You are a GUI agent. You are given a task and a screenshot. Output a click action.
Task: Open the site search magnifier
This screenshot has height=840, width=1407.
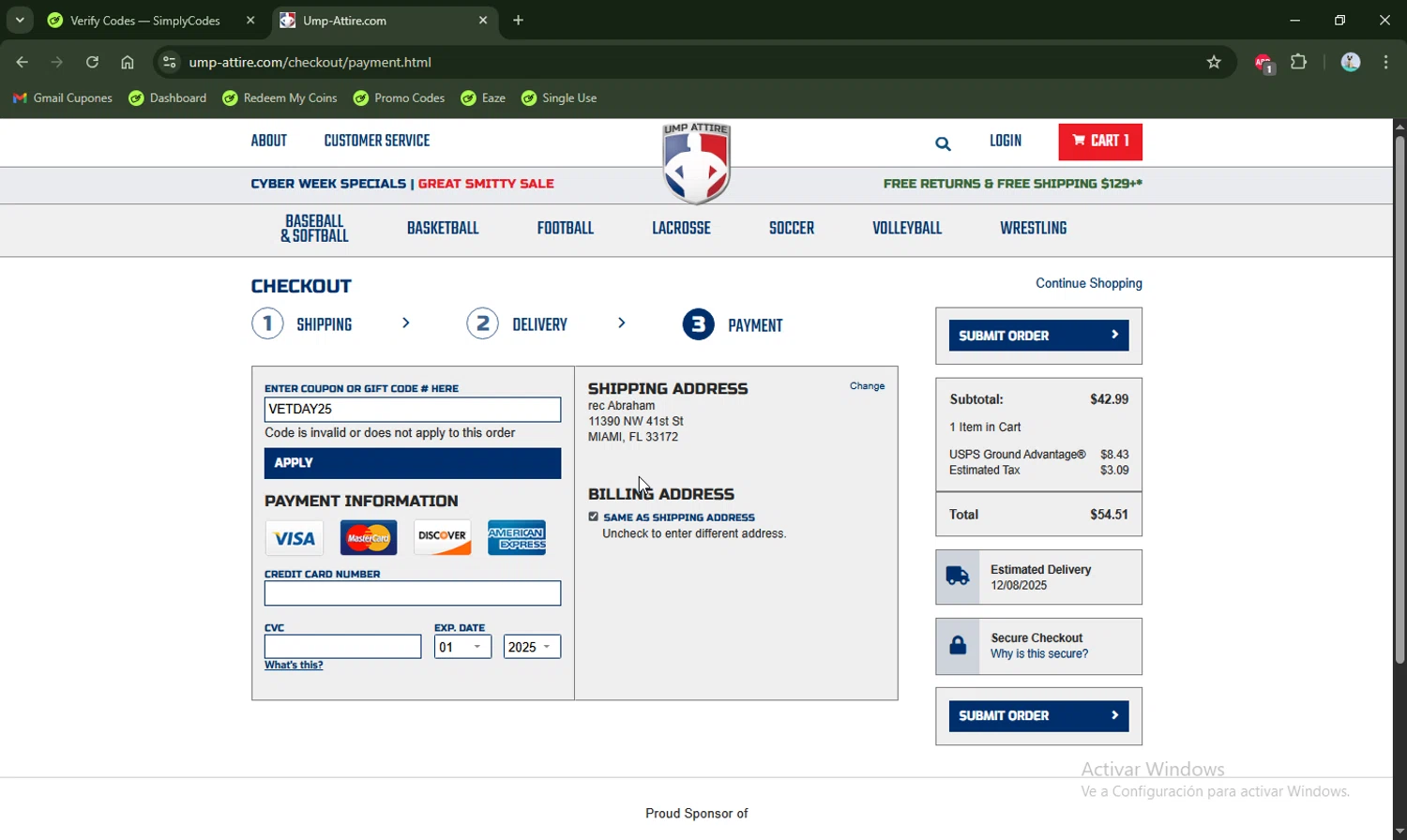coord(943,143)
